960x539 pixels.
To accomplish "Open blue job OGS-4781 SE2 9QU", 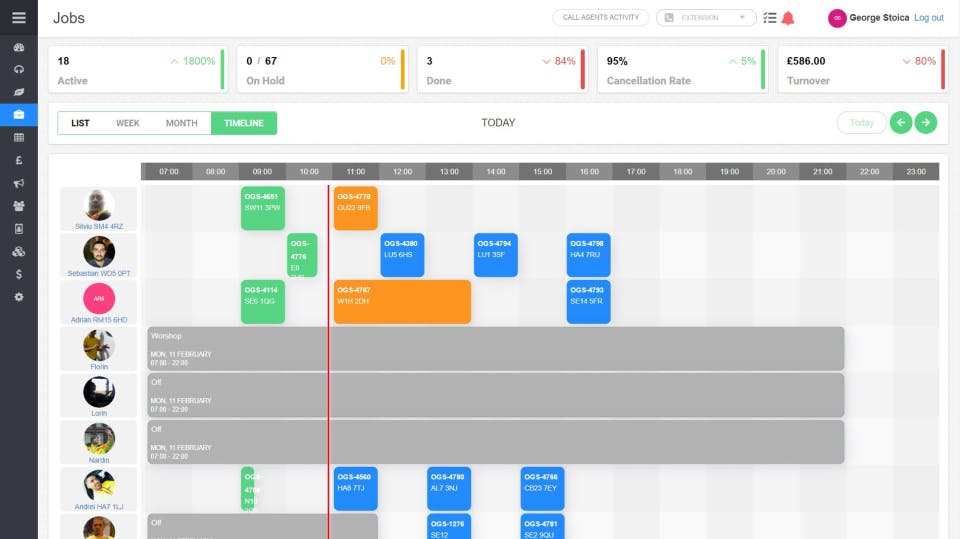I will pos(542,527).
